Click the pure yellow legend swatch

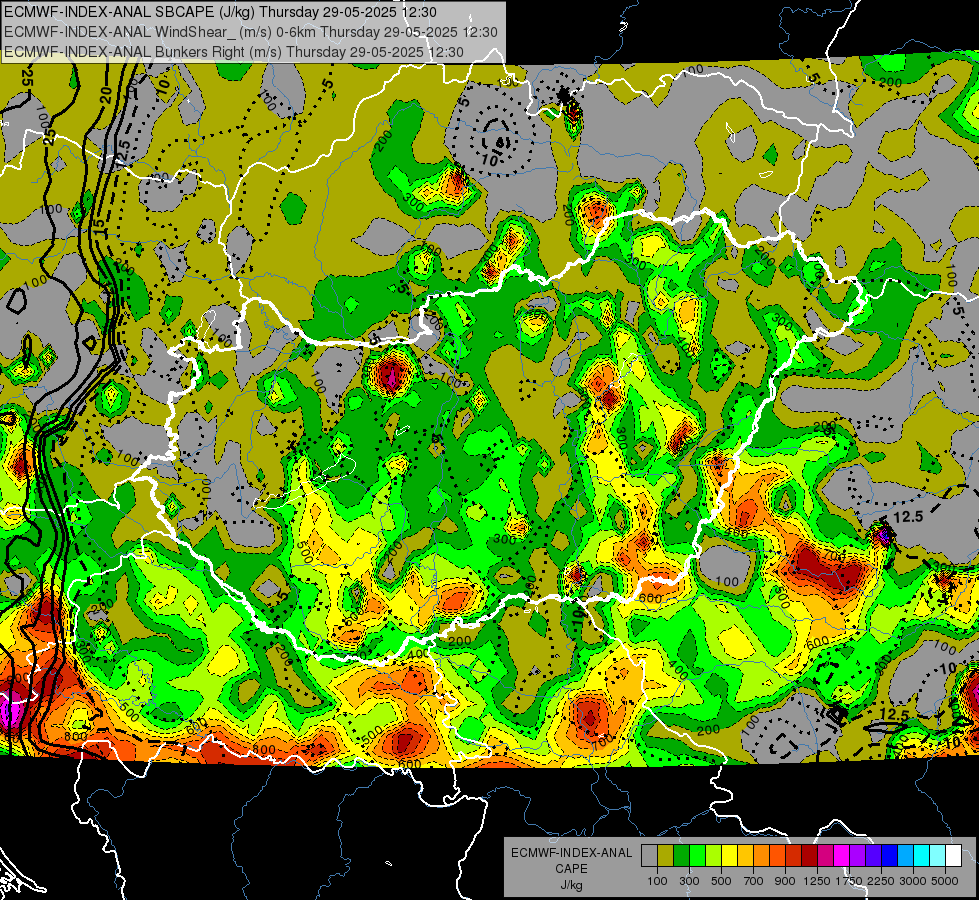729,856
